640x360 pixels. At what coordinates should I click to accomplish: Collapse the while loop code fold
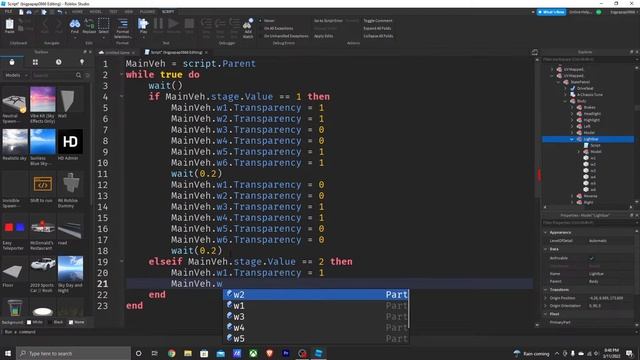(122, 75)
